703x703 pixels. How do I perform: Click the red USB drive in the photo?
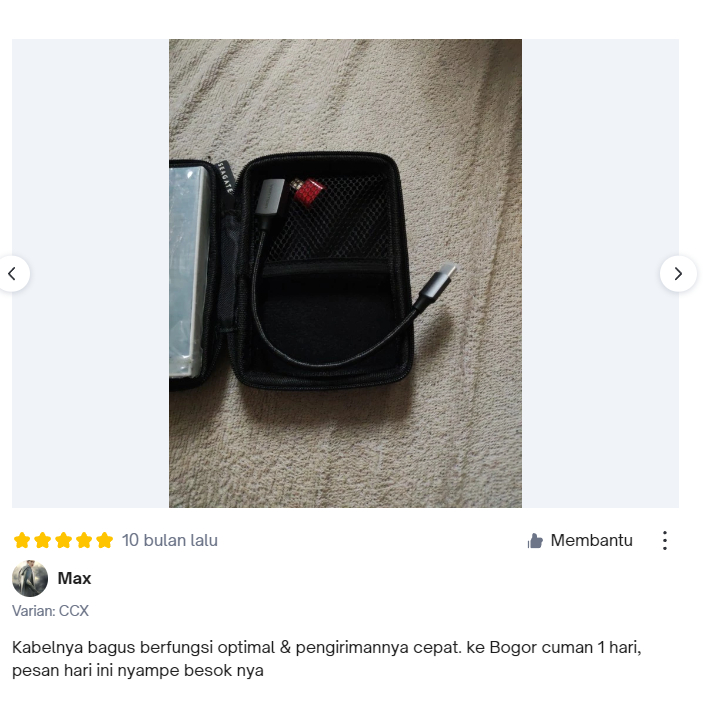[308, 192]
